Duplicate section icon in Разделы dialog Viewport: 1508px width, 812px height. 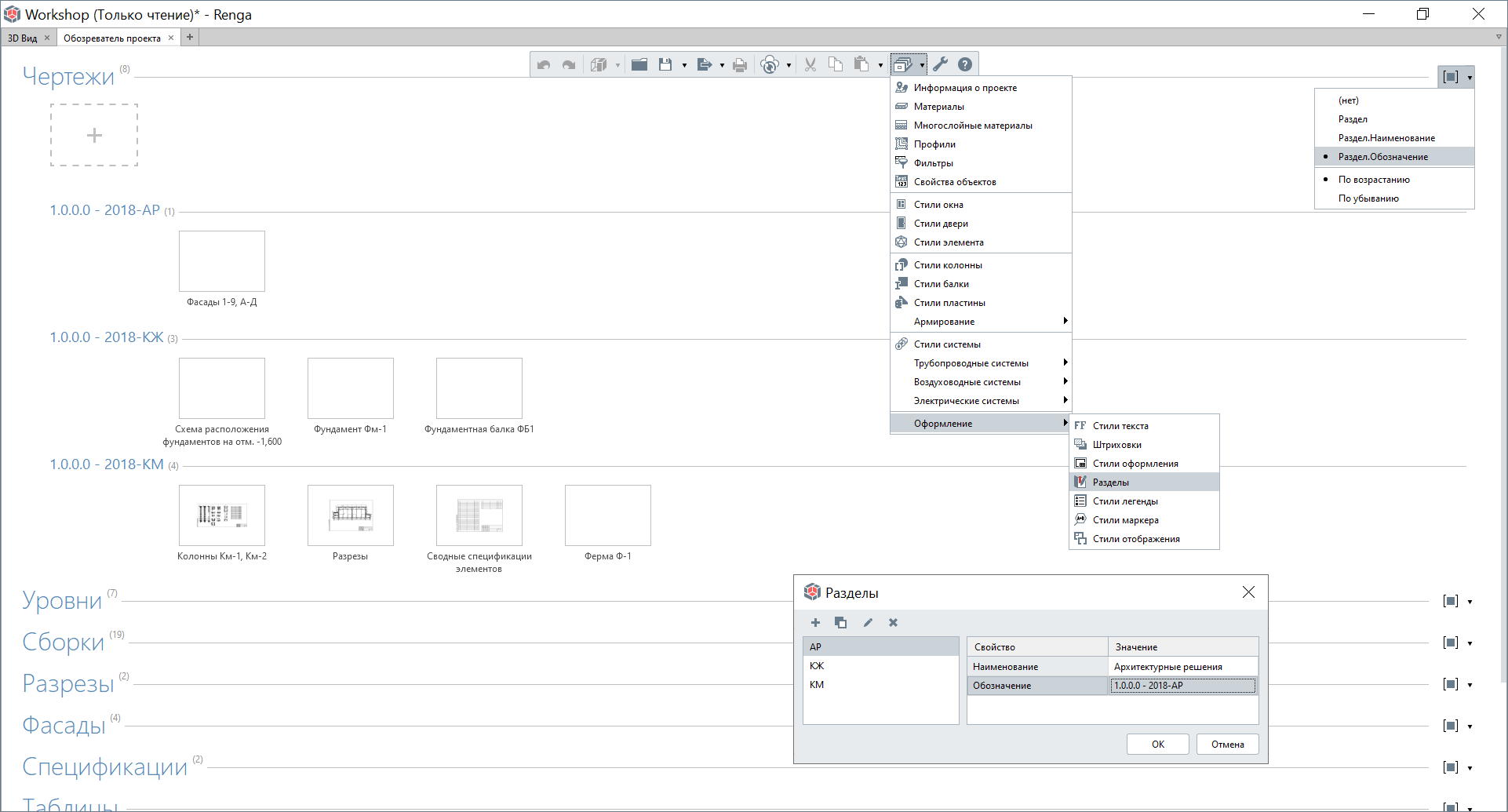point(840,623)
